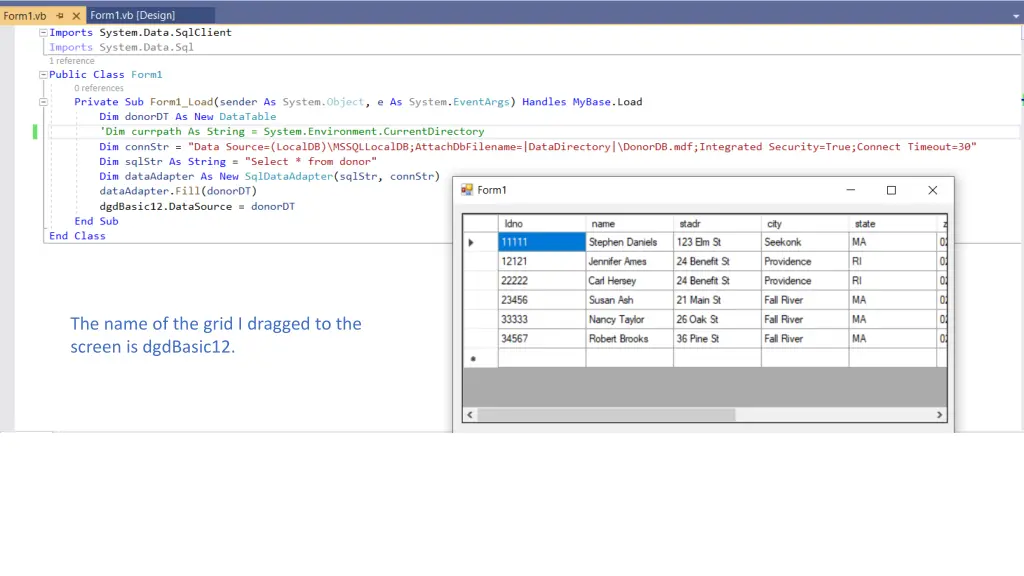Click the empty name cell in new row

(x=630, y=358)
